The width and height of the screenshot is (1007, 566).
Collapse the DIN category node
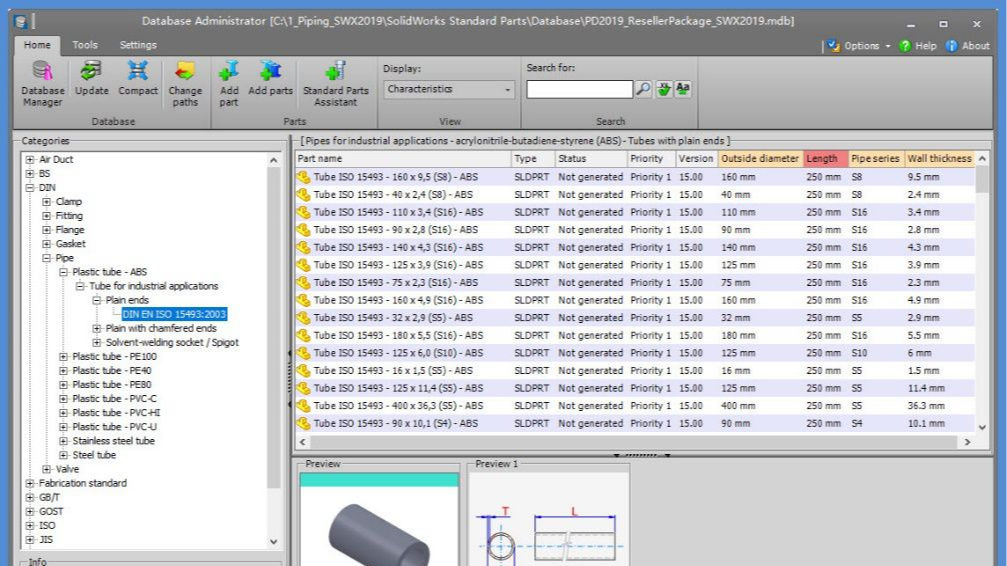[x=30, y=188]
